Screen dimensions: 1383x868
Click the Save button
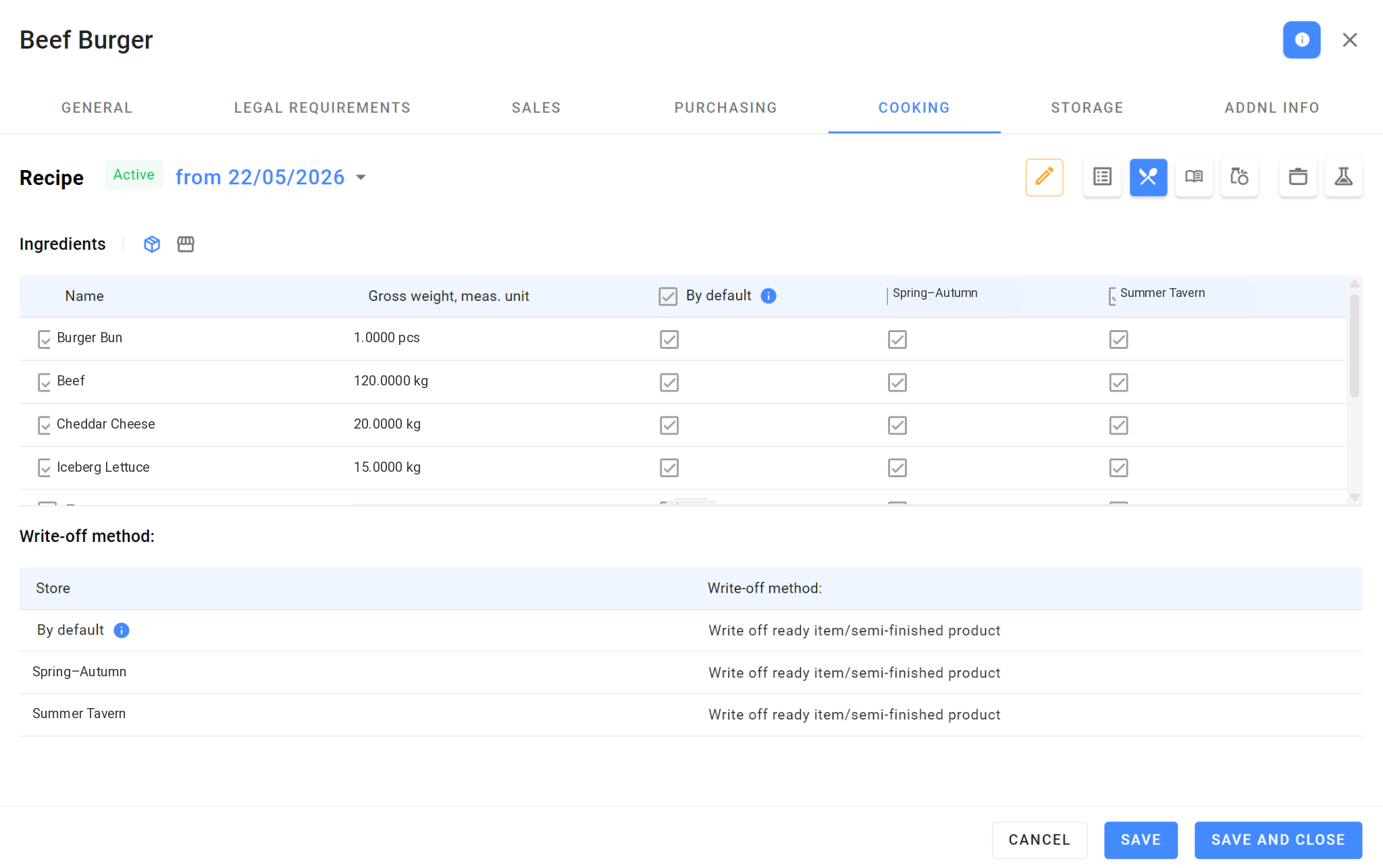tap(1141, 840)
